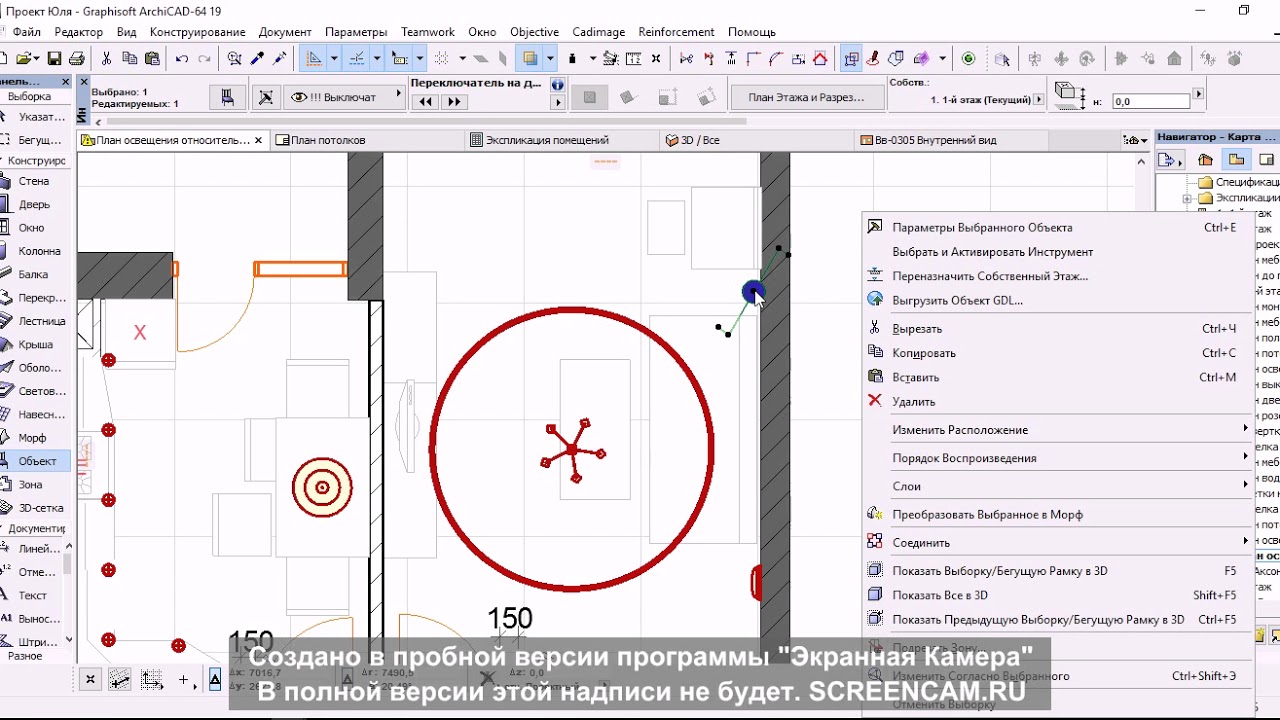
Task: Toggle the eye visibility Выключат button
Action: point(343,97)
